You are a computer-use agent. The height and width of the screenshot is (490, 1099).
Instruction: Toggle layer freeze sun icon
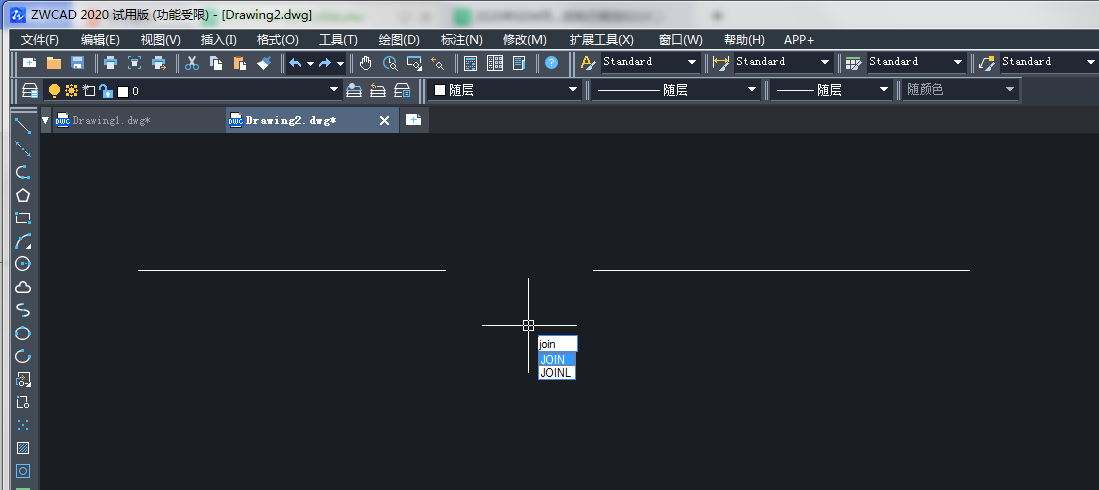[71, 91]
